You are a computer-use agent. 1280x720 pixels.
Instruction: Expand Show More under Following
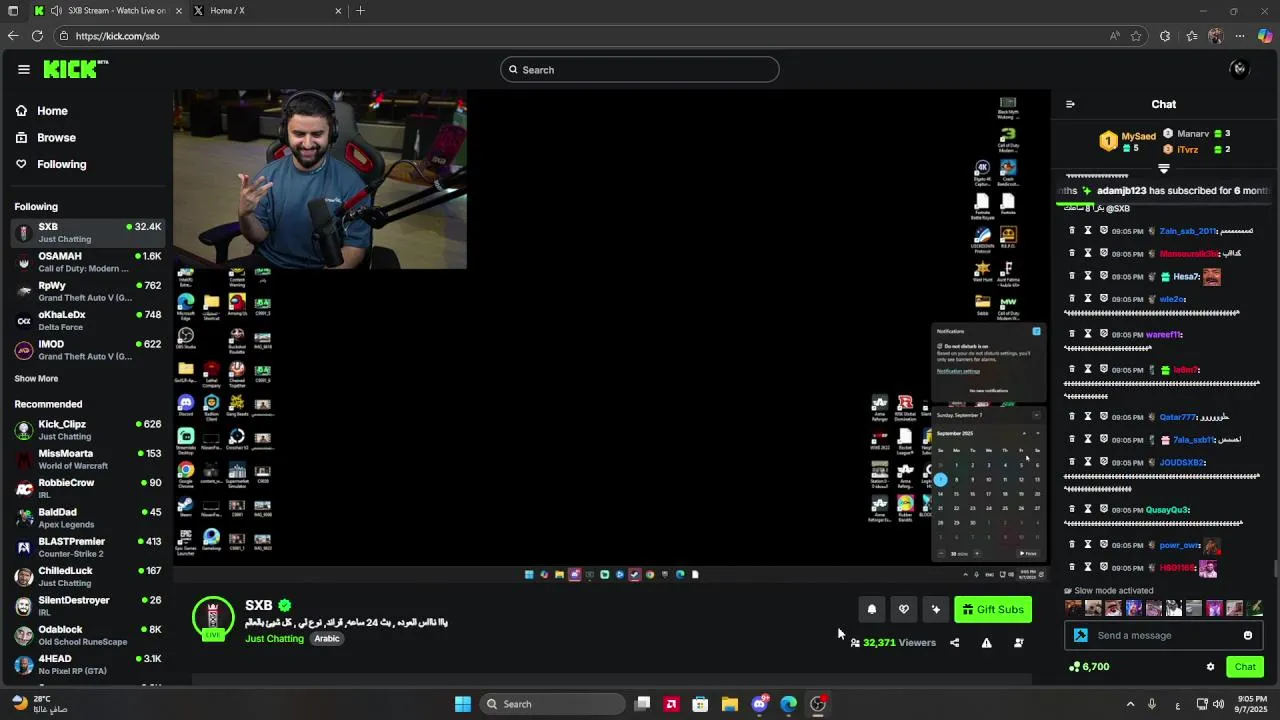[36, 379]
